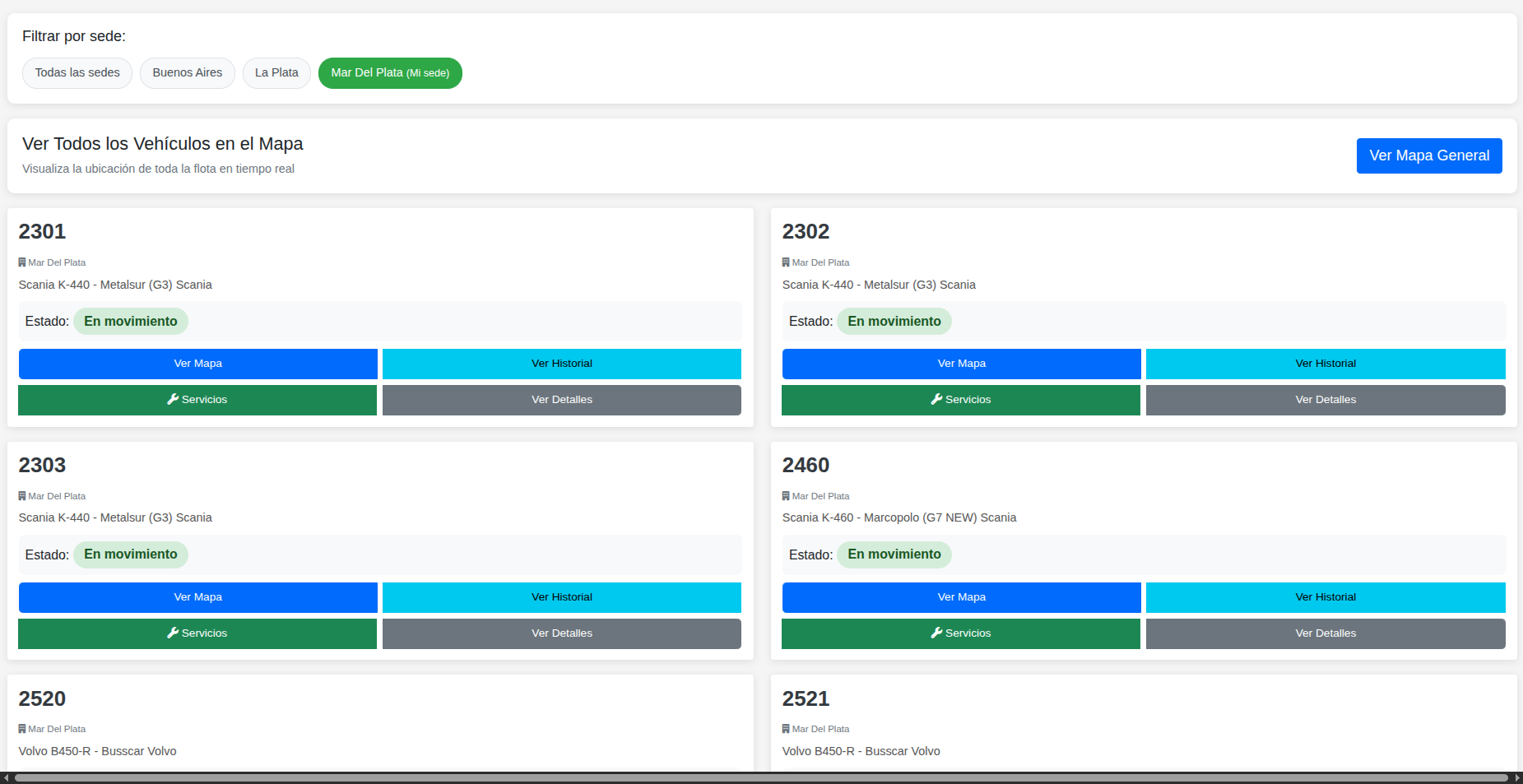1523x784 pixels.
Task: Click wrench icon on bus 2303 Servicios
Action: pos(173,633)
